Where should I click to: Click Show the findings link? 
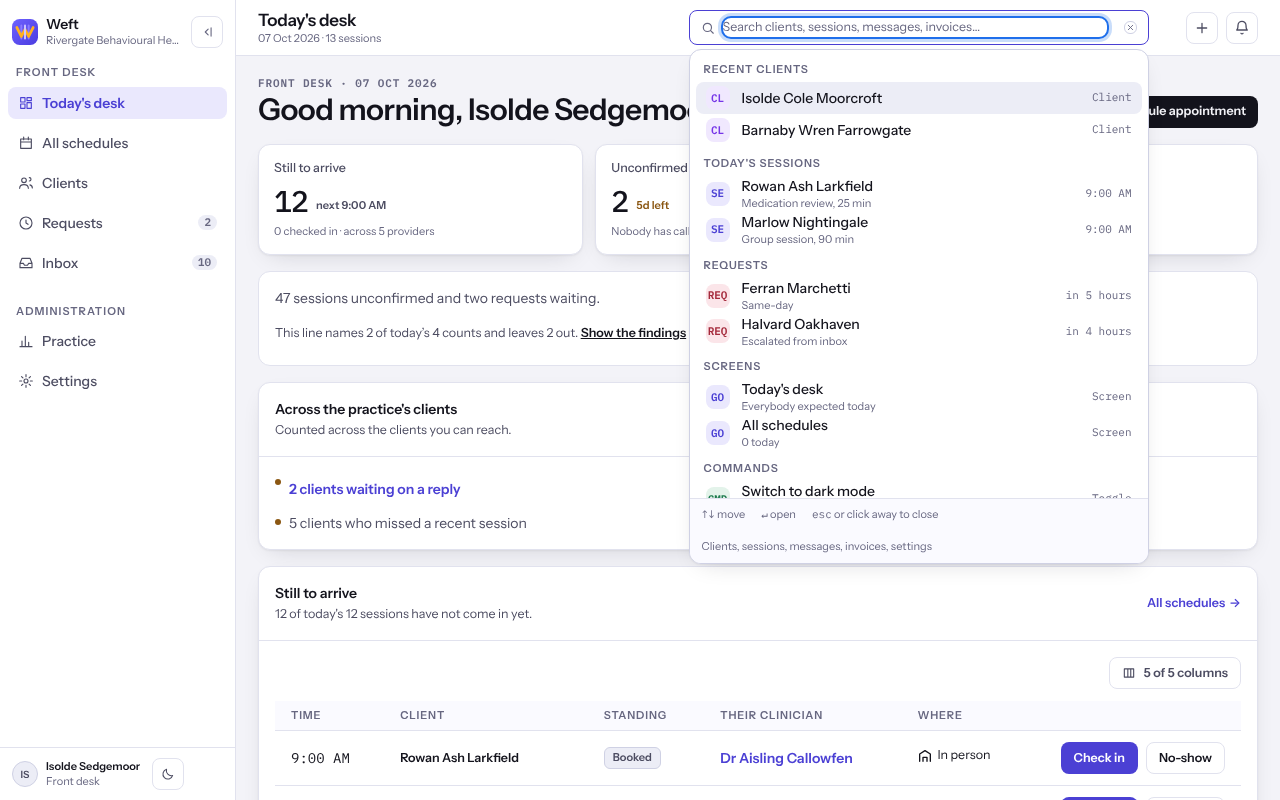point(633,333)
